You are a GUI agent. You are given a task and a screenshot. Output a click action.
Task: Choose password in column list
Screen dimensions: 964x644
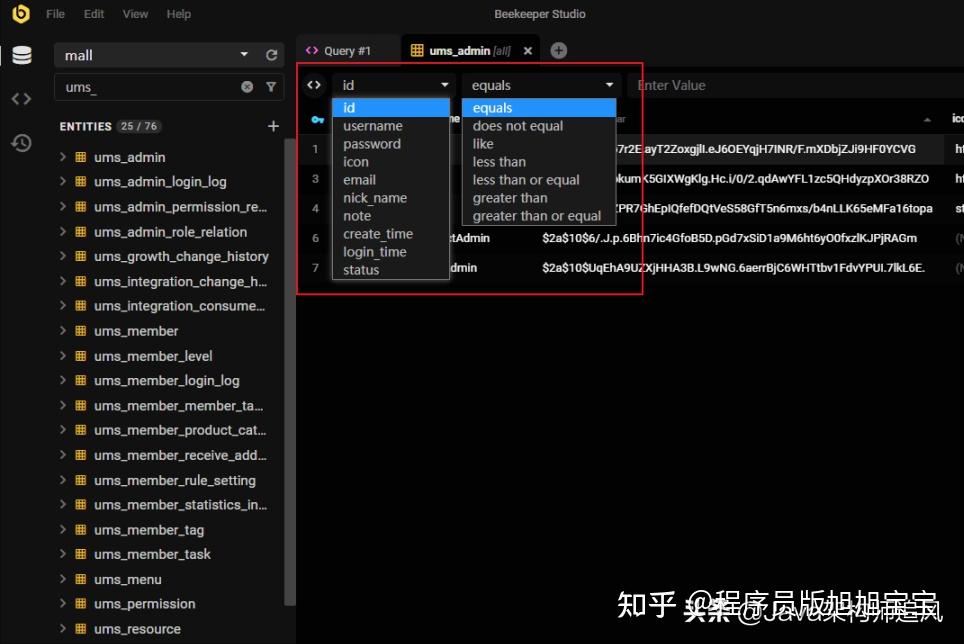pos(390,144)
